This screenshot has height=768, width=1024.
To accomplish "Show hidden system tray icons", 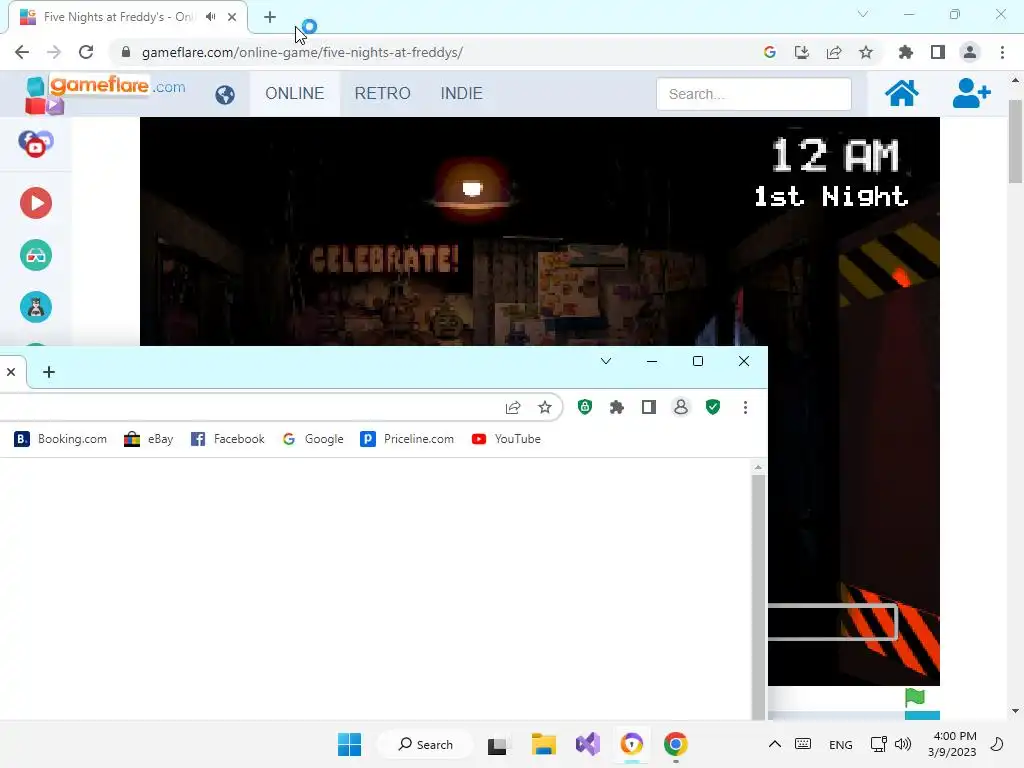I will (x=775, y=744).
